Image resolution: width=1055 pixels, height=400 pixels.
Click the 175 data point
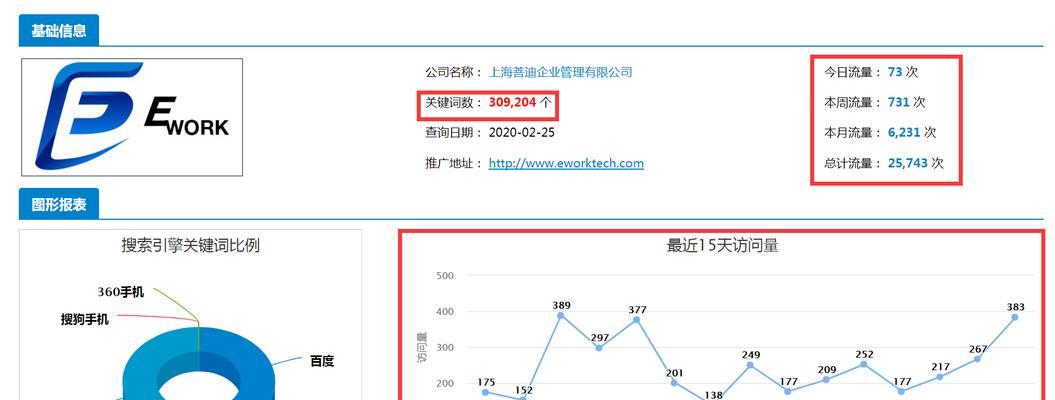[485, 392]
